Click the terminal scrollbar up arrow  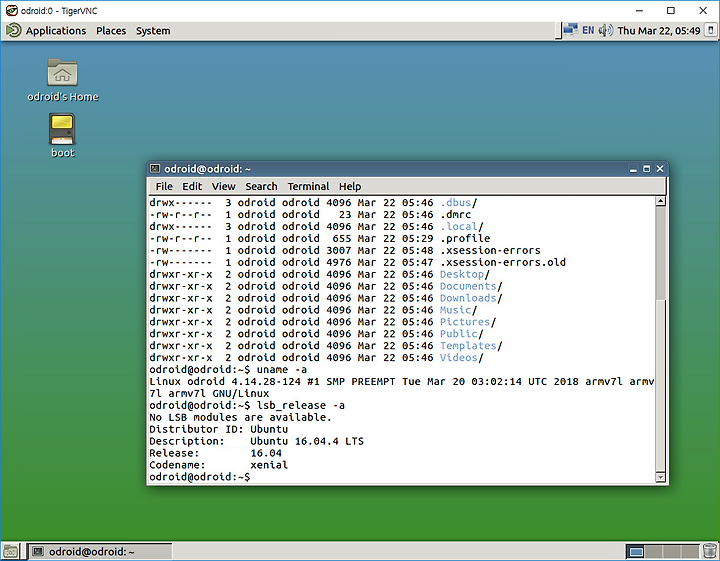click(x=660, y=201)
